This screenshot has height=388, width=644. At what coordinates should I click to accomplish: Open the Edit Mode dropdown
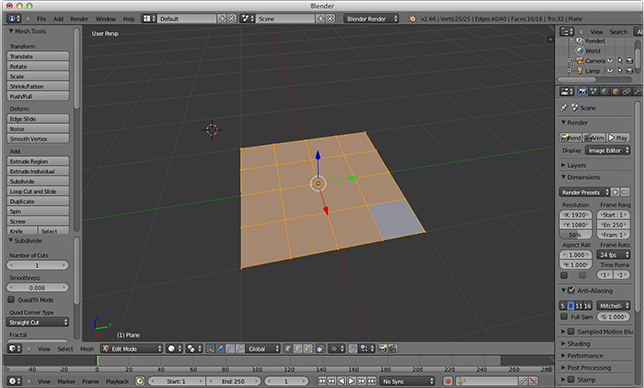(132, 349)
